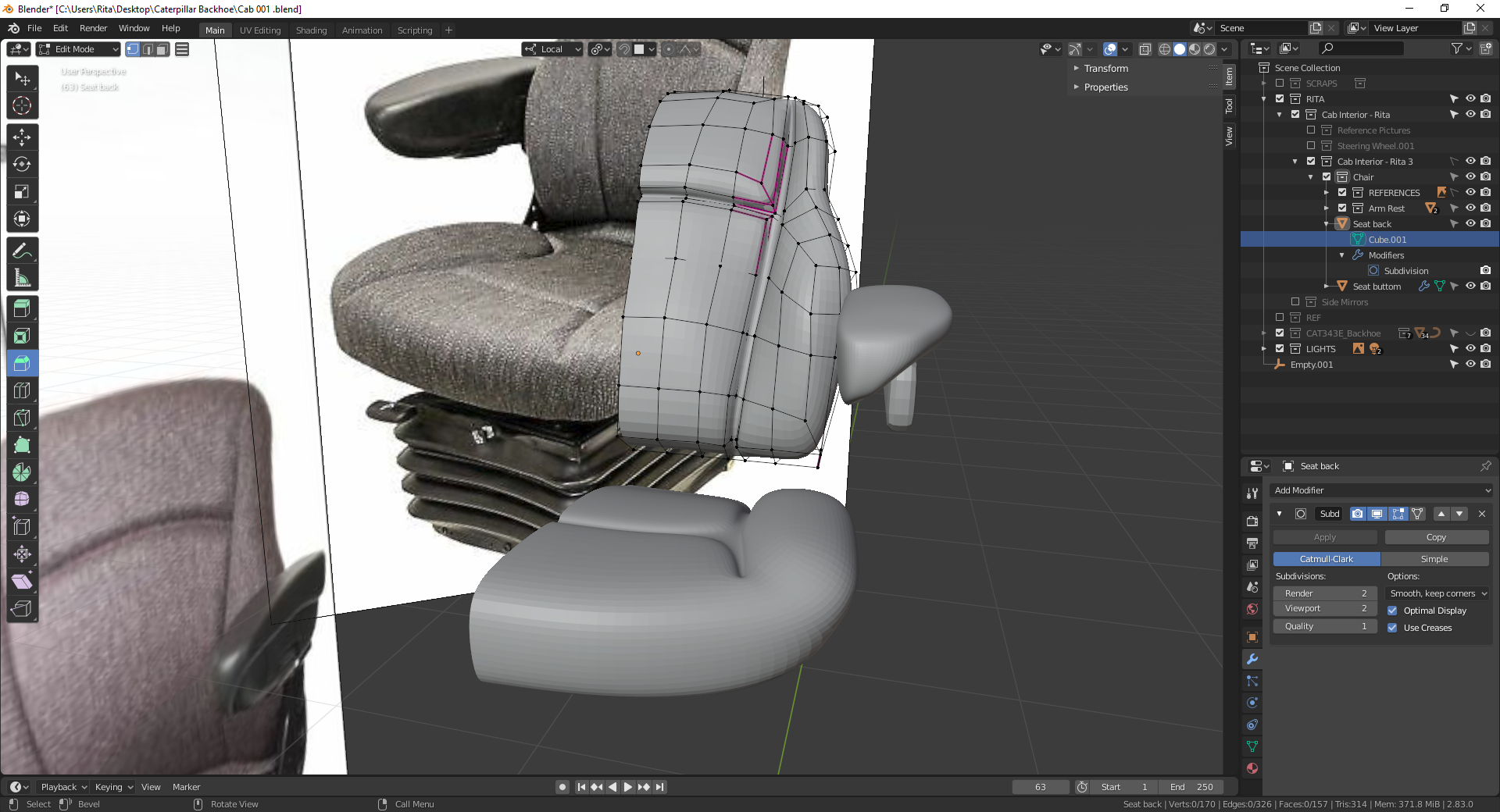Select the Spin tool

pyautogui.click(x=22, y=472)
